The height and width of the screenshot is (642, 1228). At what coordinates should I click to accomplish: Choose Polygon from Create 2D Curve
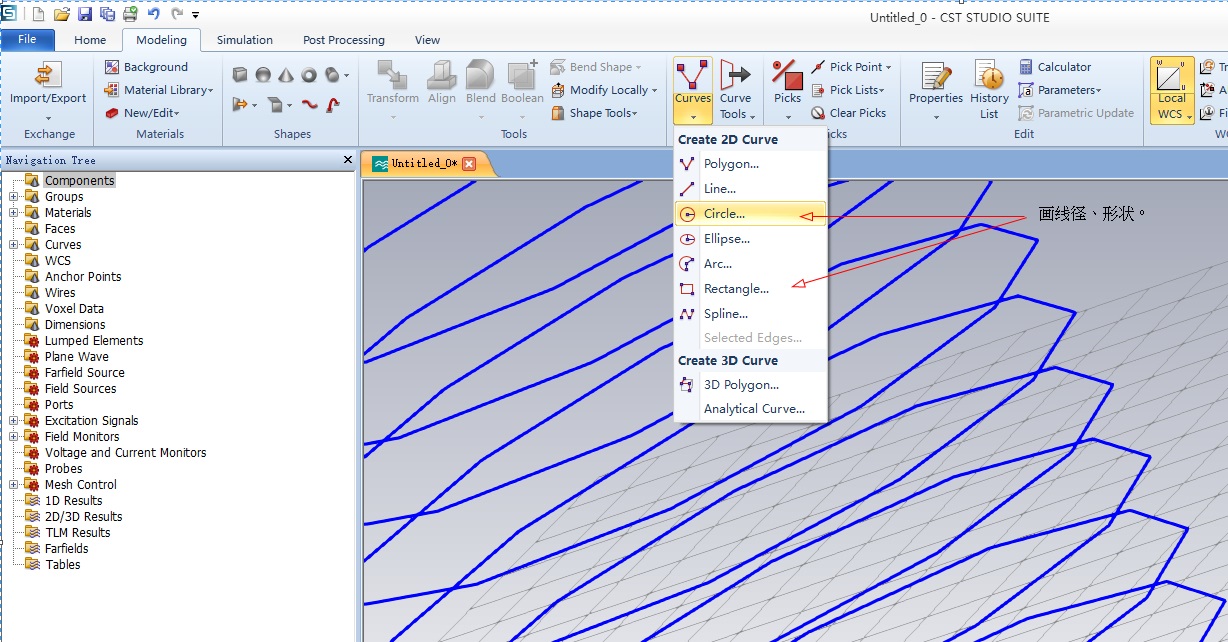(751, 164)
